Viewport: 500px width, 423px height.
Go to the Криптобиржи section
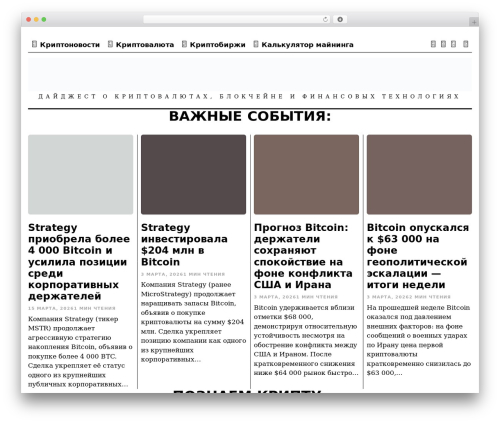217,44
